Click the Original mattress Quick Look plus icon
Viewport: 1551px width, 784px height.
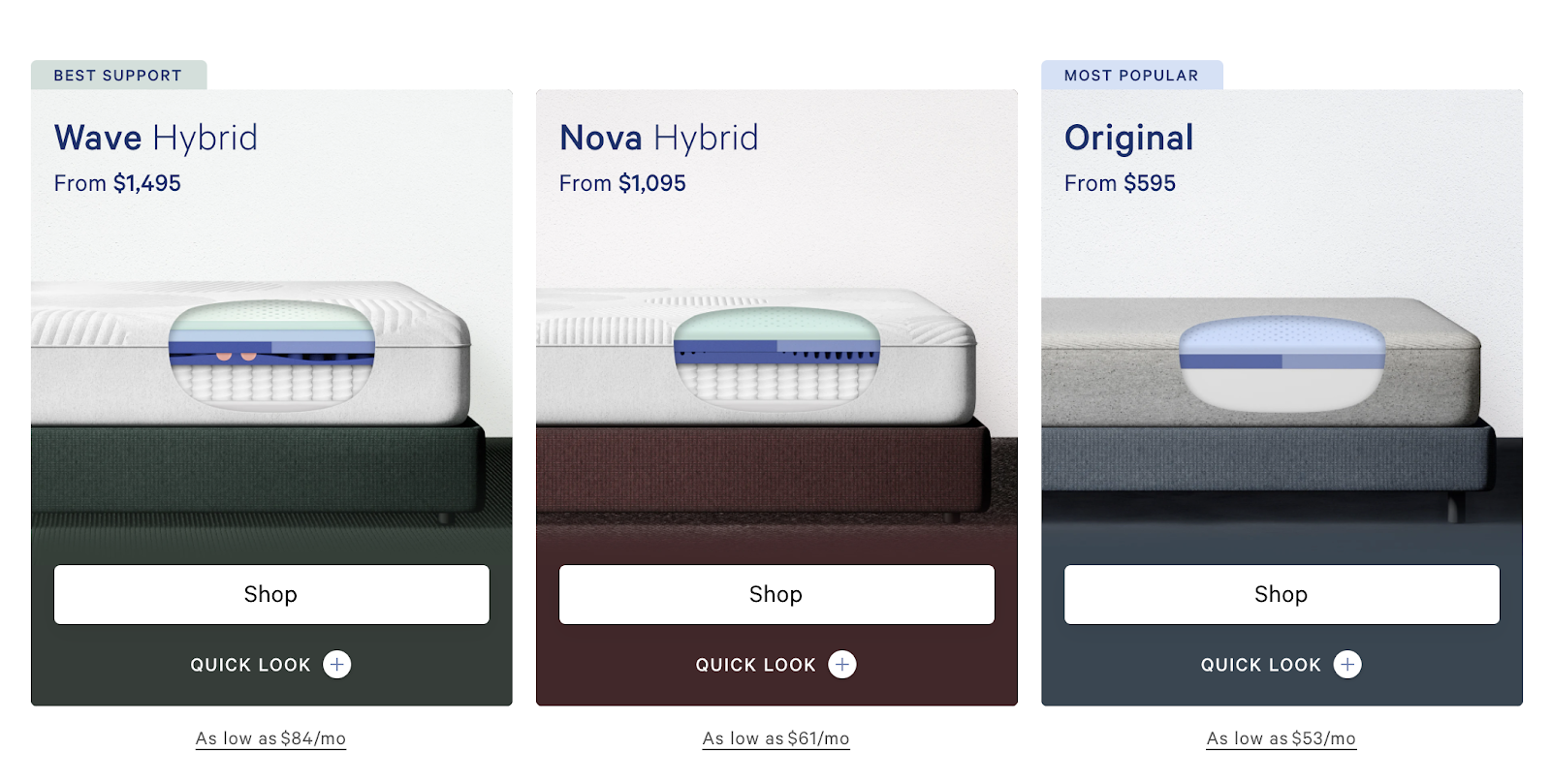pos(1347,665)
